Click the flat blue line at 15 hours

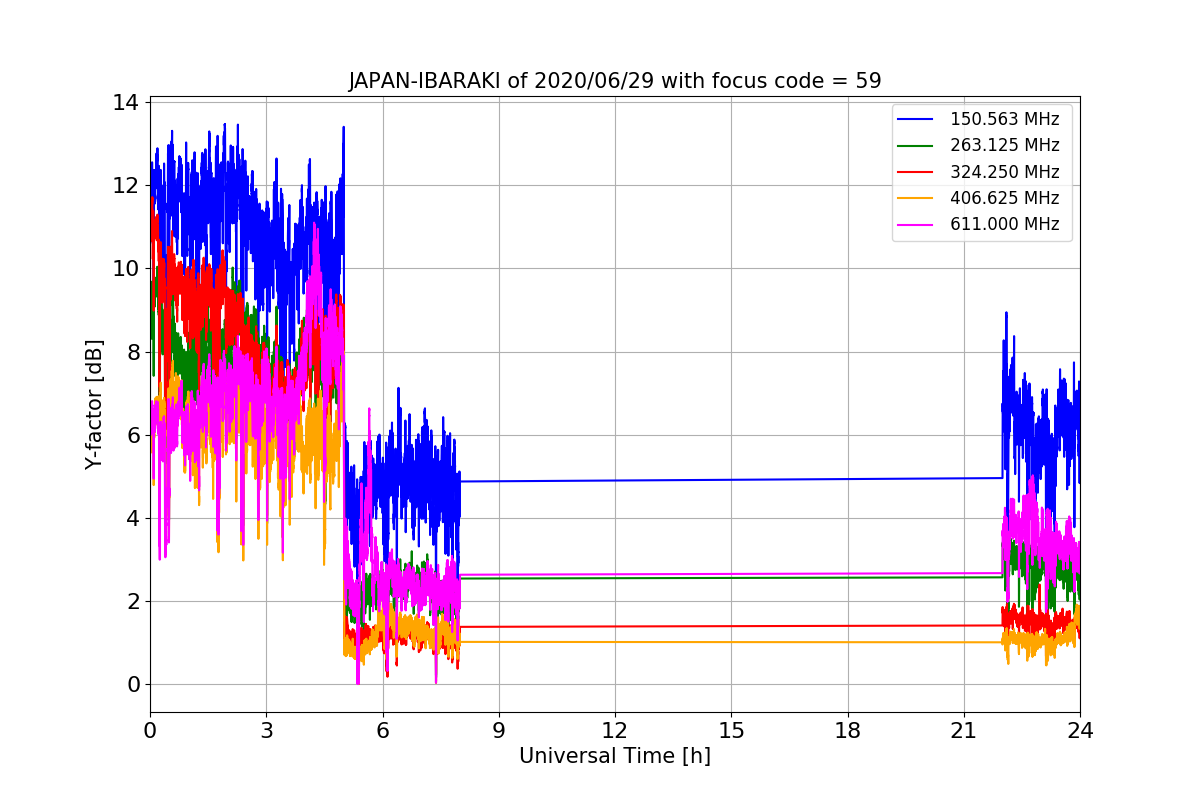tap(731, 479)
